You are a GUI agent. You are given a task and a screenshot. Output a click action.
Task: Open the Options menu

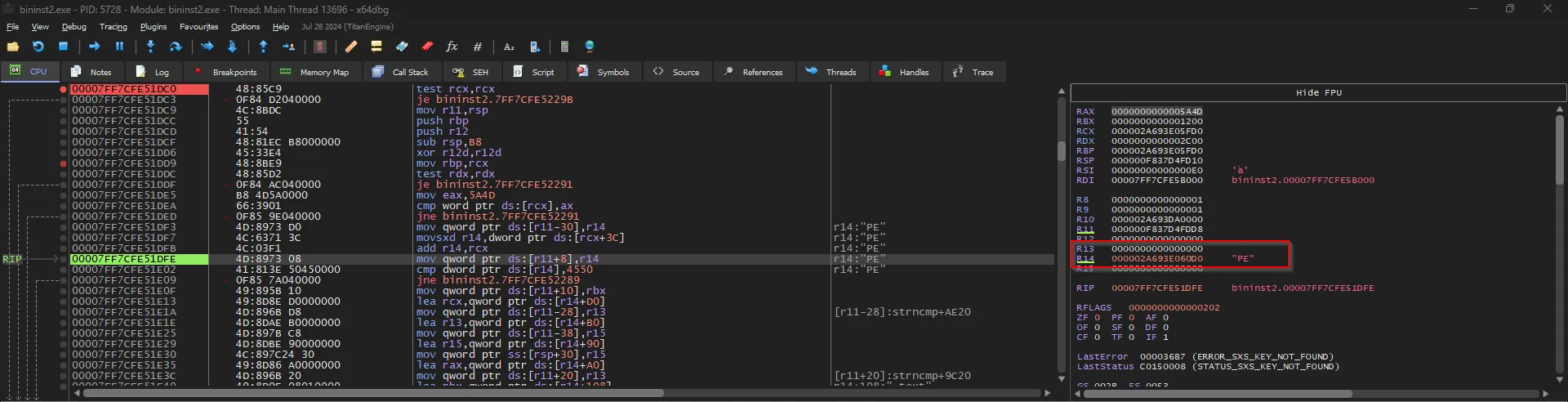245,27
